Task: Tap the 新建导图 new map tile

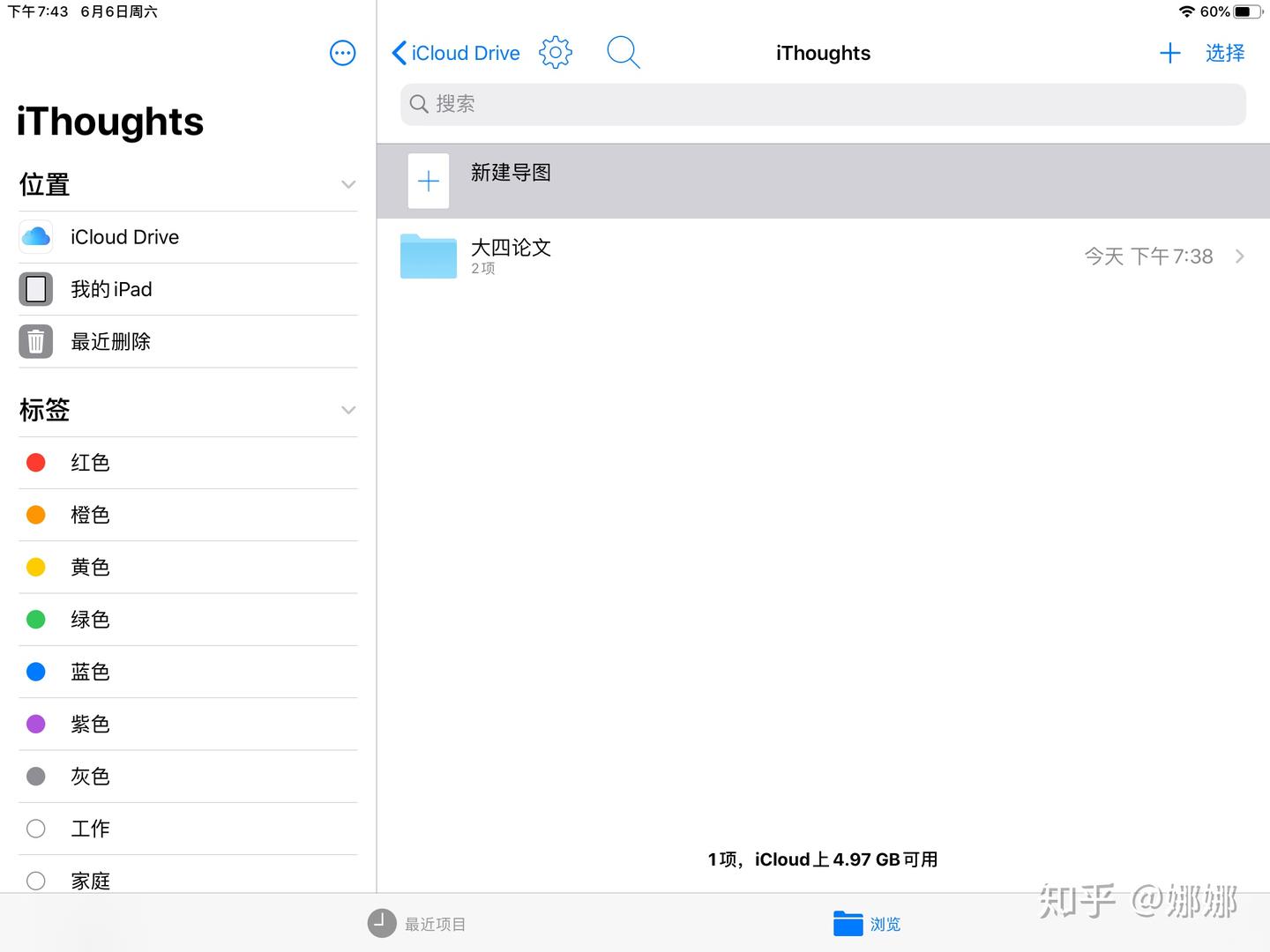Action: [512, 173]
